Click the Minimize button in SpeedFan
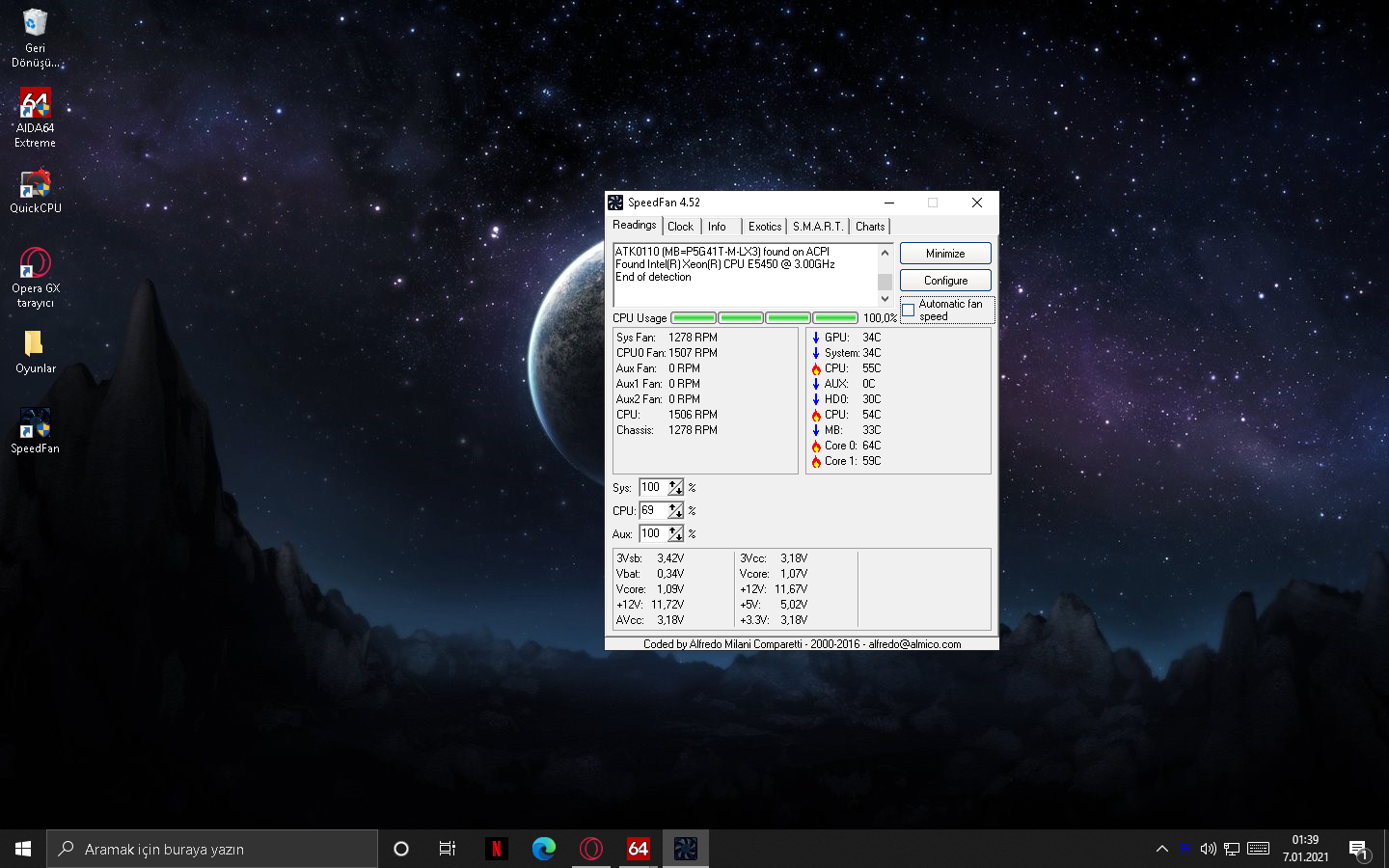Screen dimensions: 1389x868 (945, 254)
